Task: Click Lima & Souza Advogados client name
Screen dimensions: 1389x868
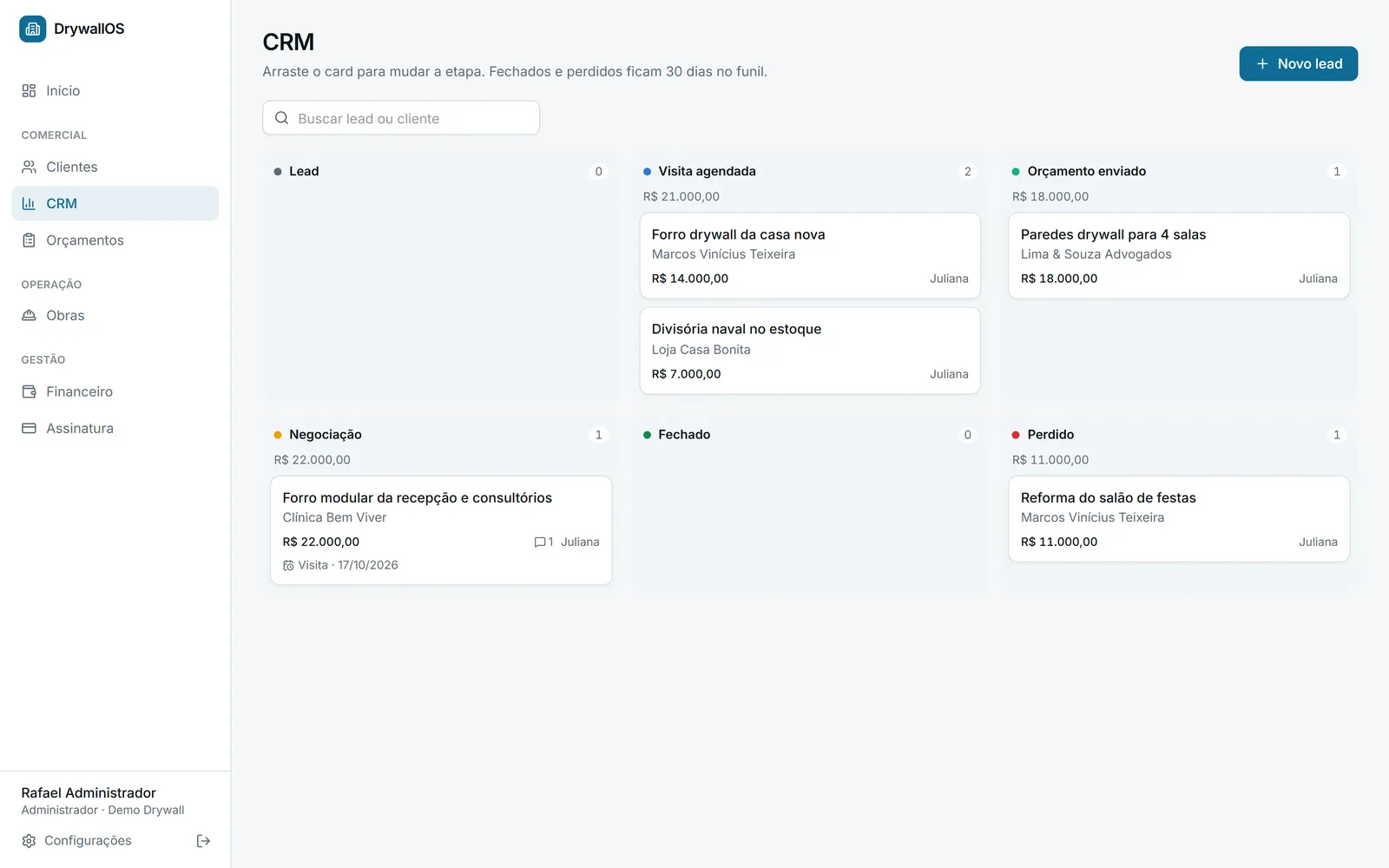Action: (1096, 254)
